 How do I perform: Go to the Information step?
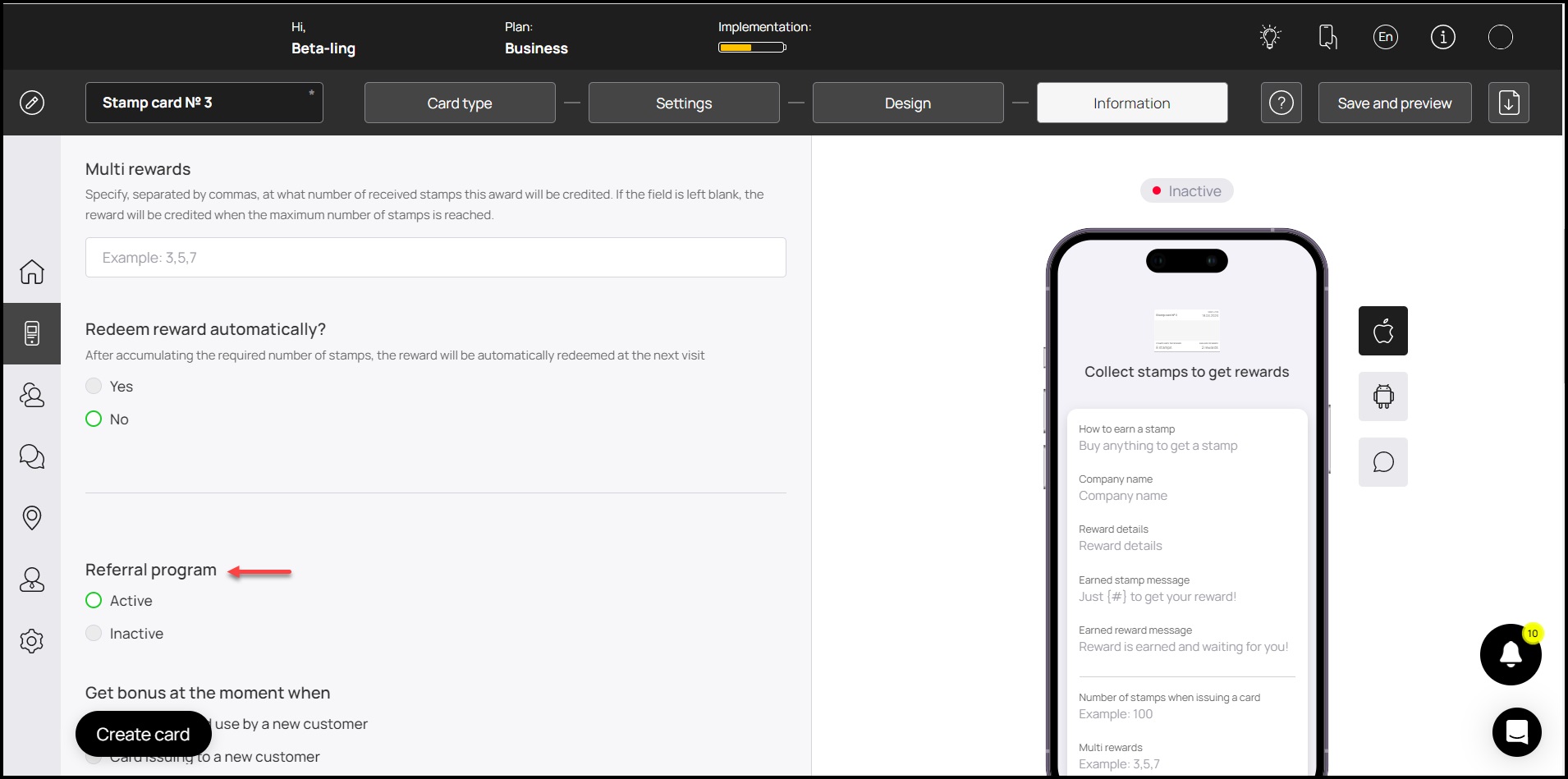[x=1132, y=103]
